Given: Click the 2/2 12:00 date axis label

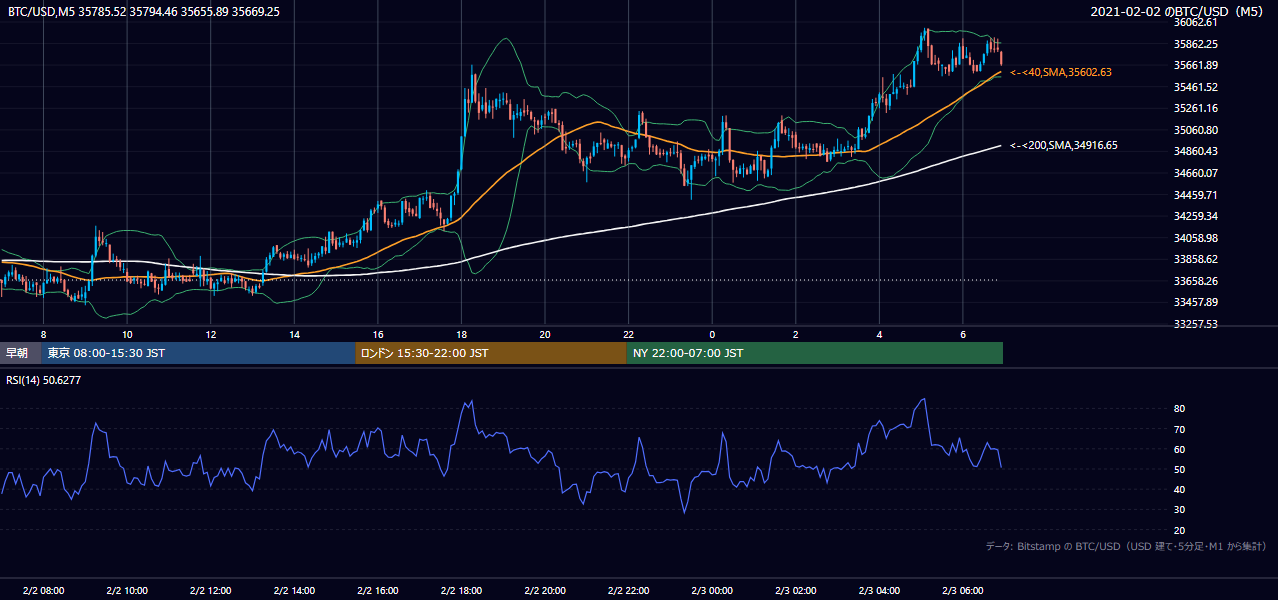Looking at the screenshot, I should pyautogui.click(x=210, y=591).
